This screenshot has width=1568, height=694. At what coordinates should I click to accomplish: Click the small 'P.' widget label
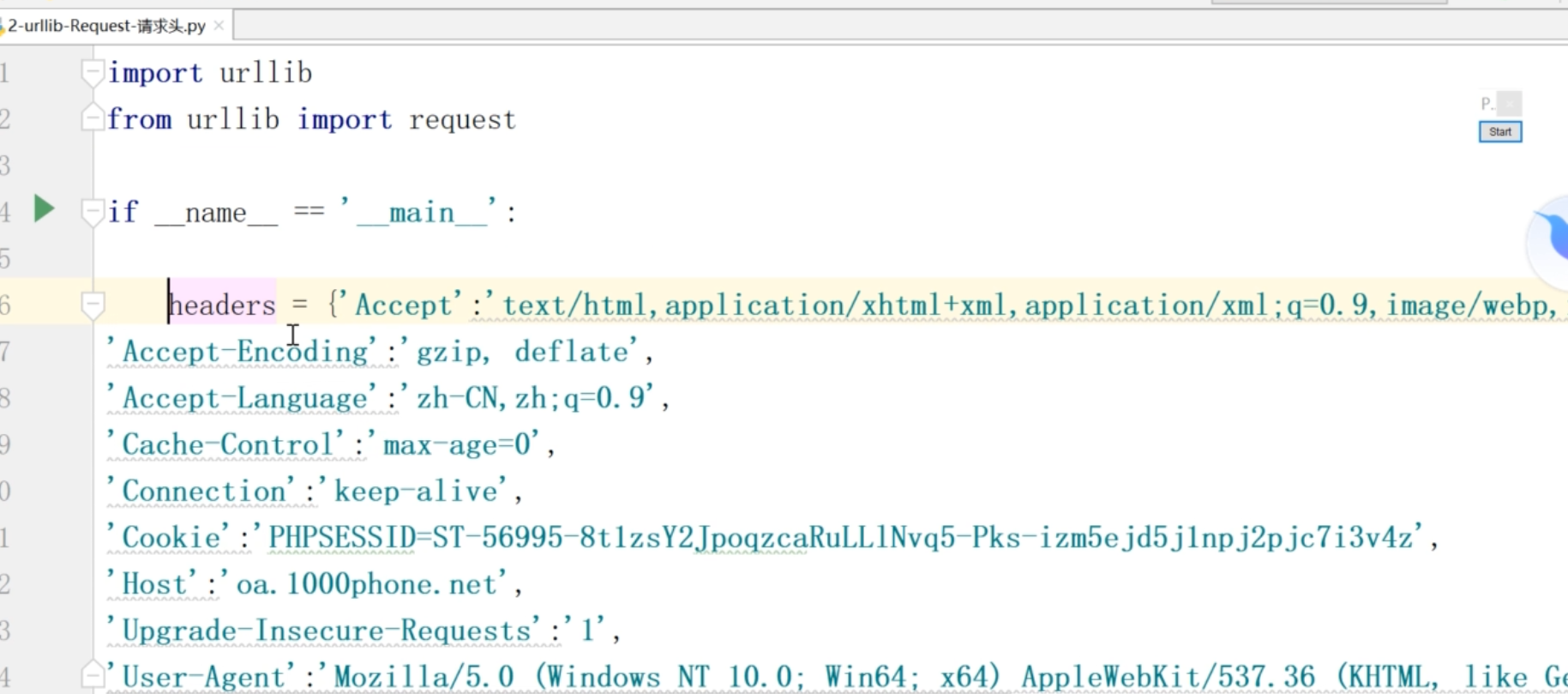1487,104
